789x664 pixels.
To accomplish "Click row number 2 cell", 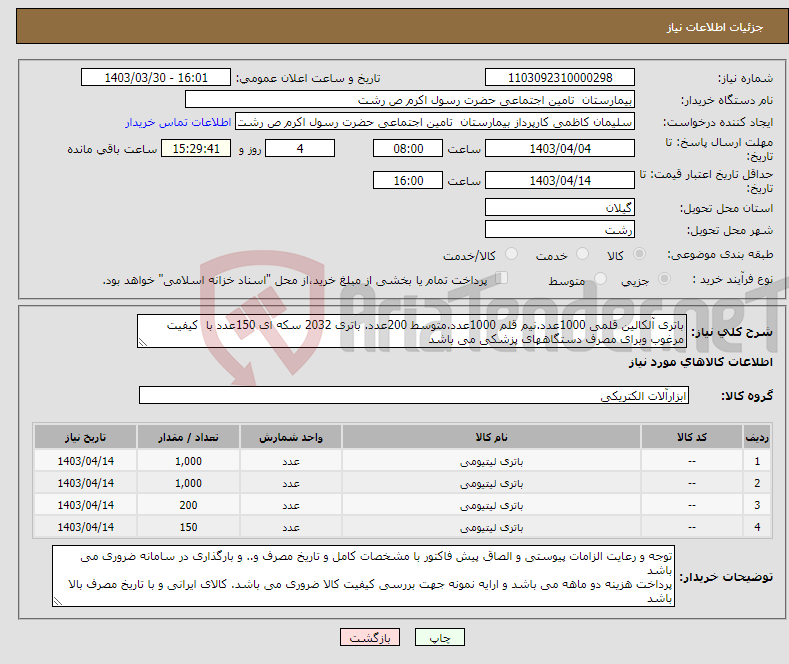I will coord(757,483).
